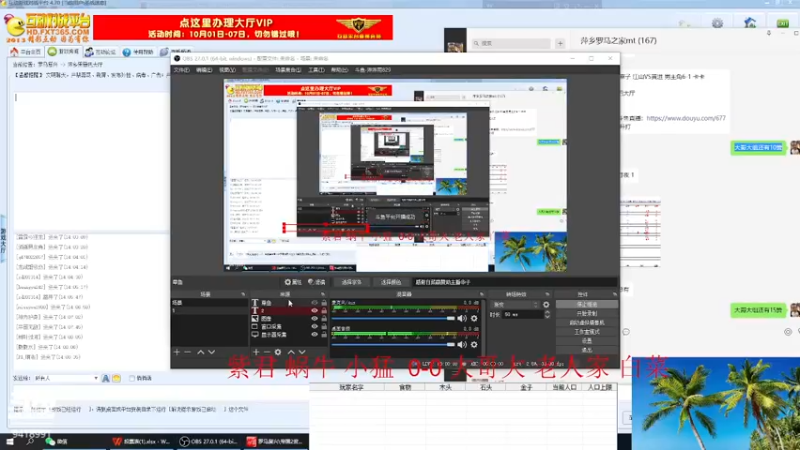Open the 视图(V) menu in OBS

point(227,70)
